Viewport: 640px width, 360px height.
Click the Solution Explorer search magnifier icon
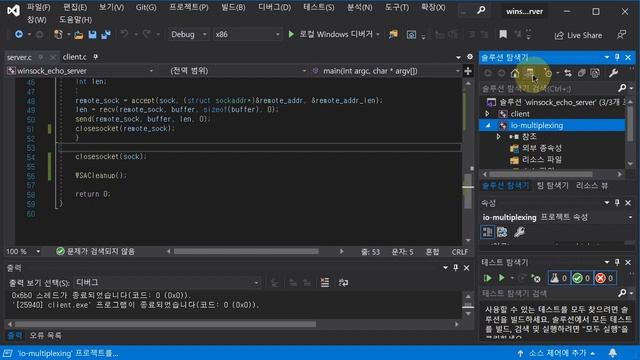coord(622,88)
